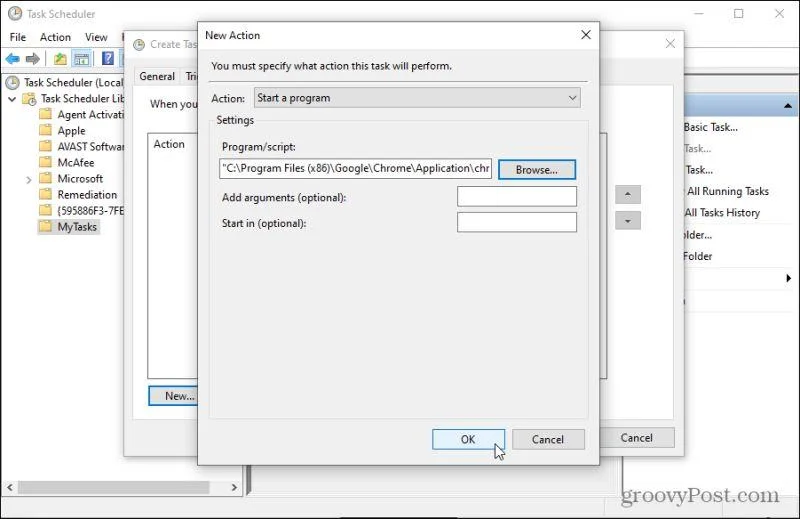
Task: Click the Action column header in list
Action: (169, 144)
